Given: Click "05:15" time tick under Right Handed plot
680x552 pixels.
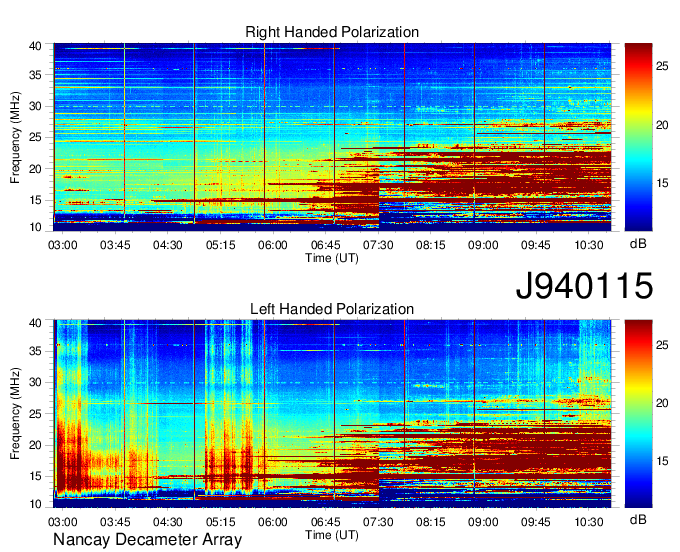Looking at the screenshot, I should [x=220, y=245].
